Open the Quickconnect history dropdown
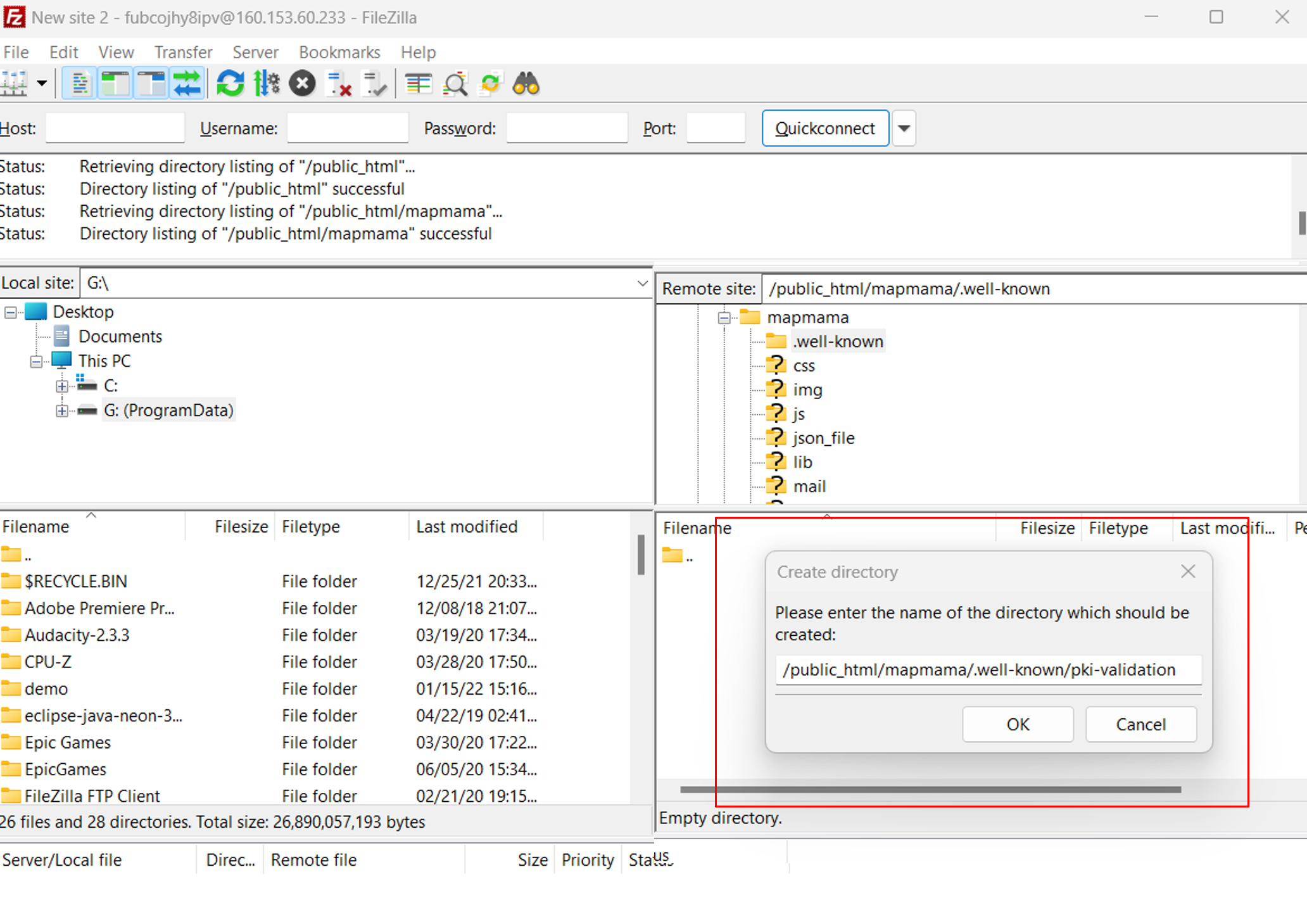 [904, 128]
